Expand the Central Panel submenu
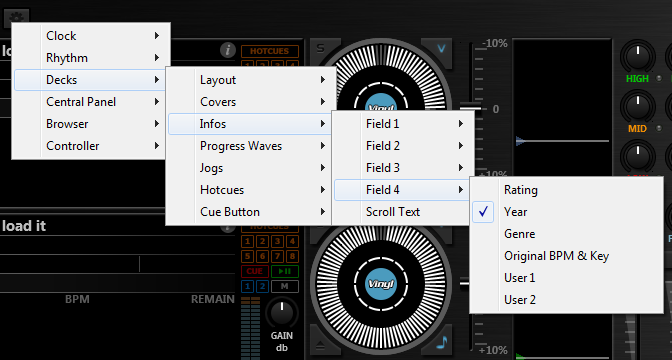 click(89, 102)
